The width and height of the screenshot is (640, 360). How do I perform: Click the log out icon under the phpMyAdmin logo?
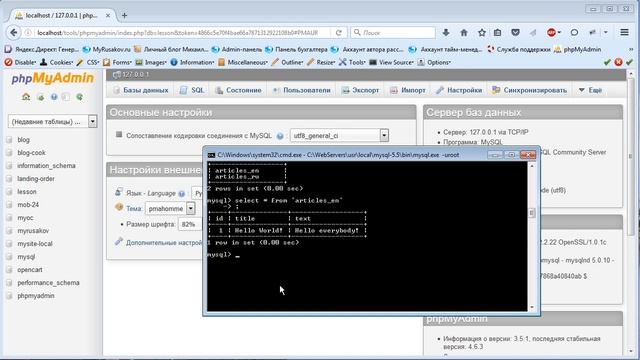pyautogui.click(x=40, y=97)
